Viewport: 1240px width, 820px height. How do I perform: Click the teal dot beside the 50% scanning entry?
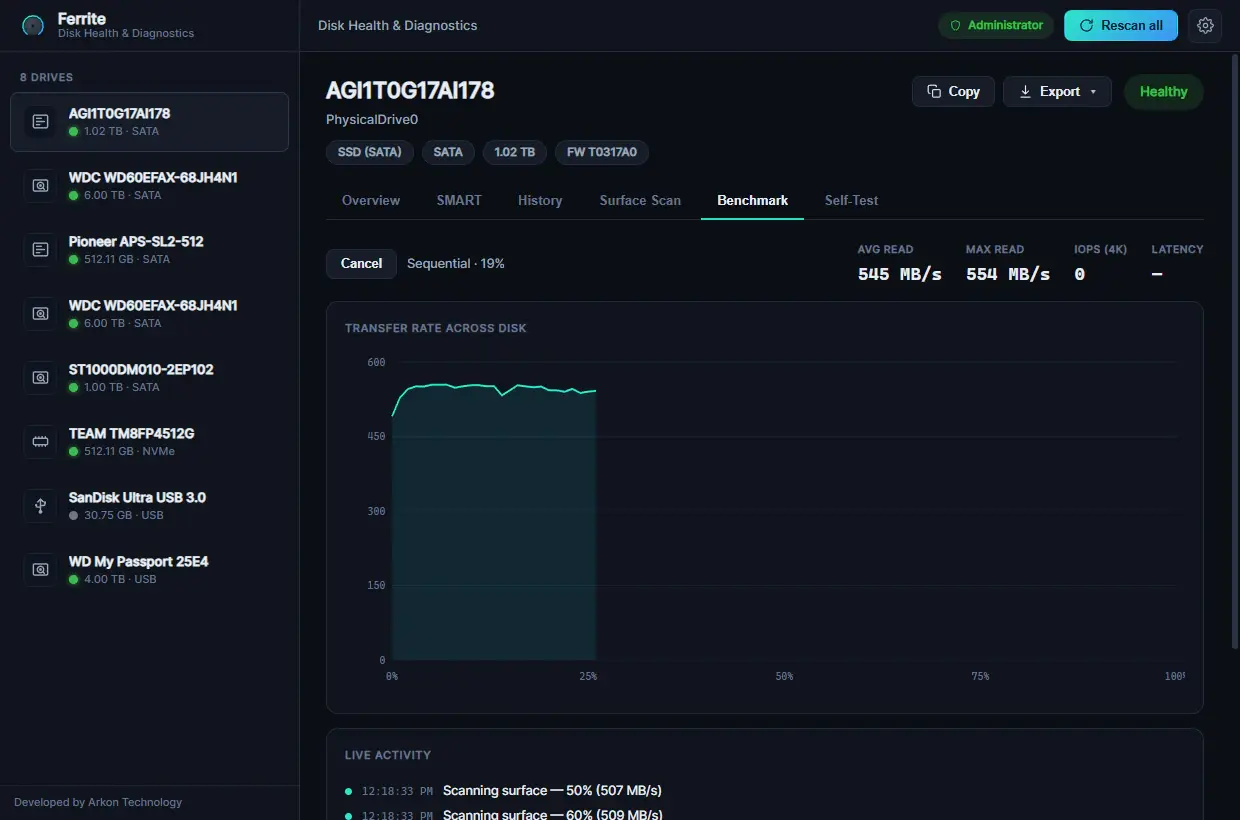pos(349,790)
